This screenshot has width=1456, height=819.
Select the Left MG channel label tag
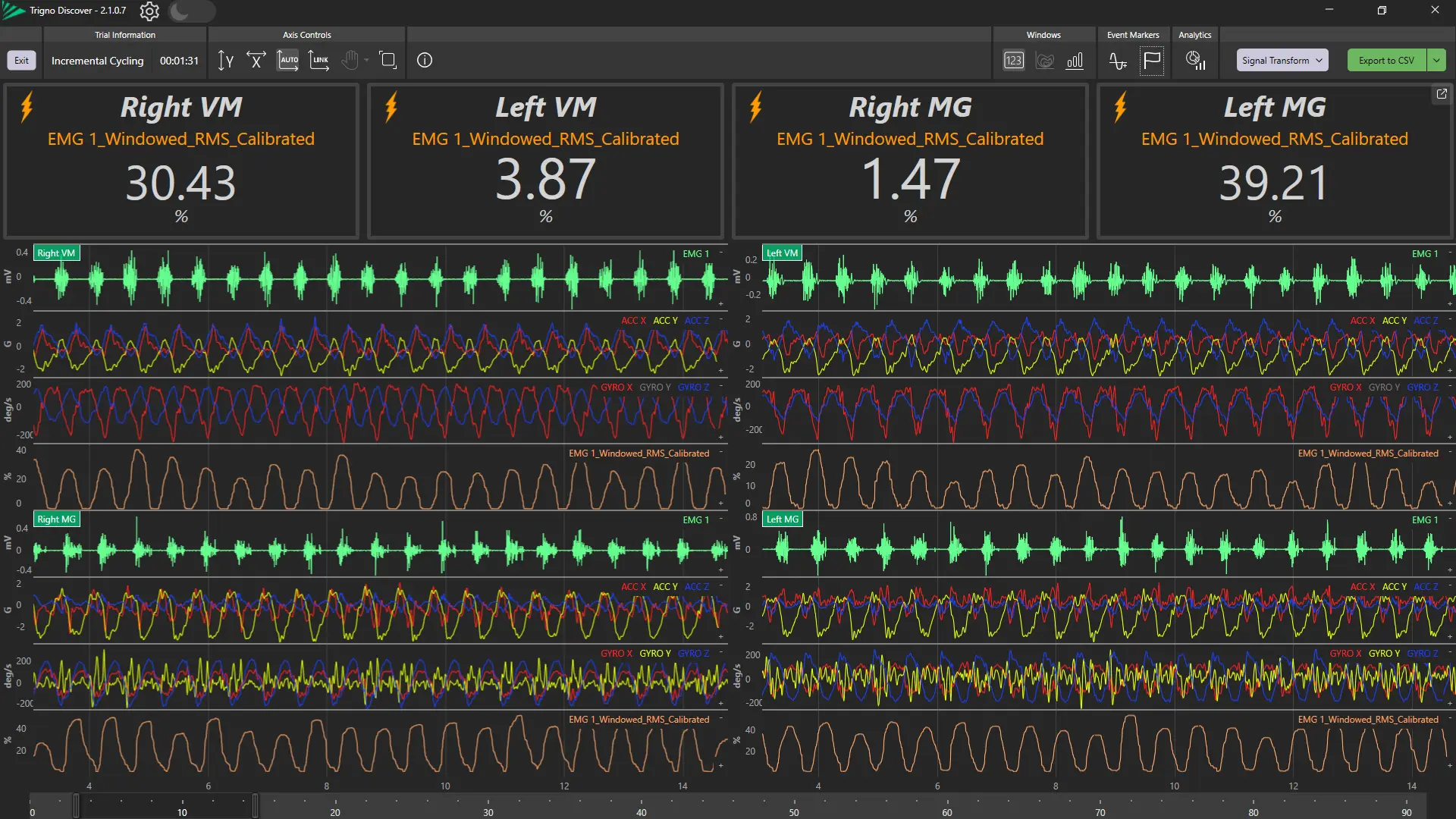point(782,519)
